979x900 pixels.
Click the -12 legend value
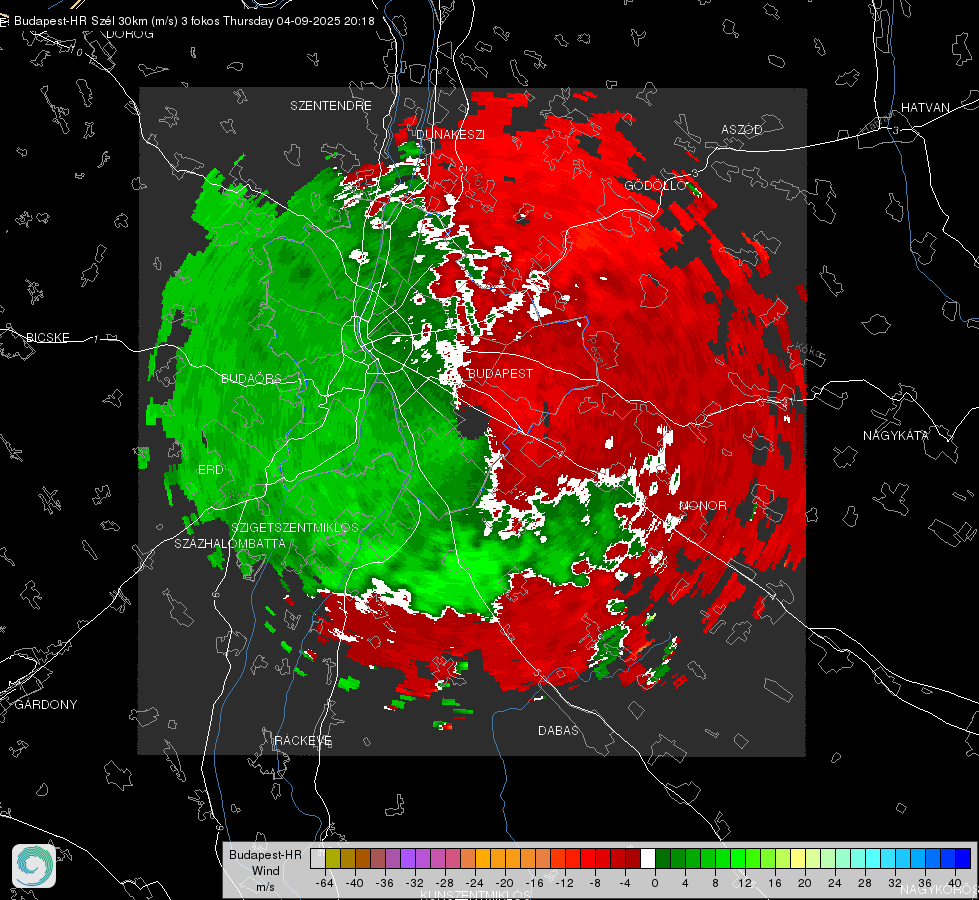pos(564,883)
